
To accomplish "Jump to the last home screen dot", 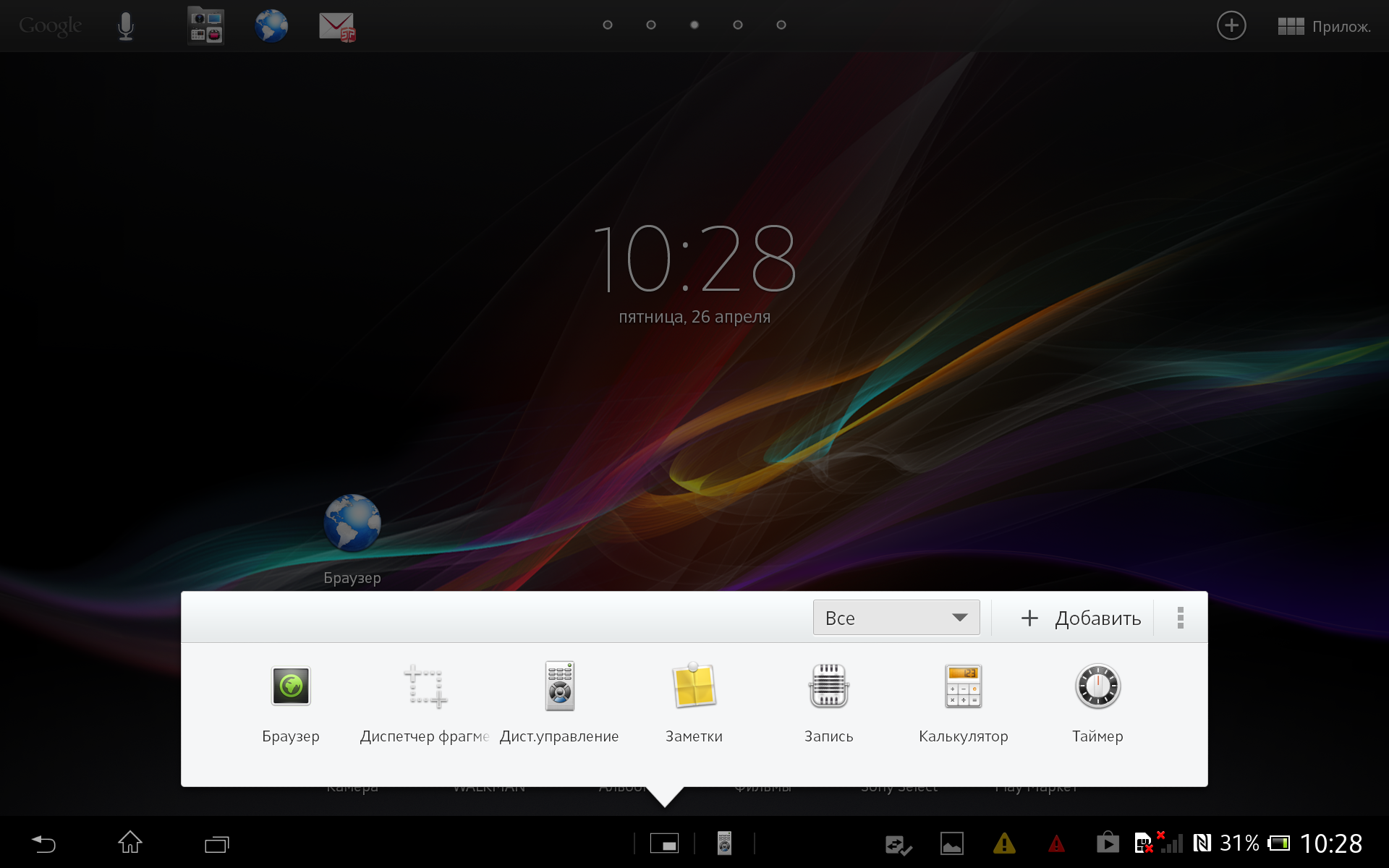I will 781,25.
